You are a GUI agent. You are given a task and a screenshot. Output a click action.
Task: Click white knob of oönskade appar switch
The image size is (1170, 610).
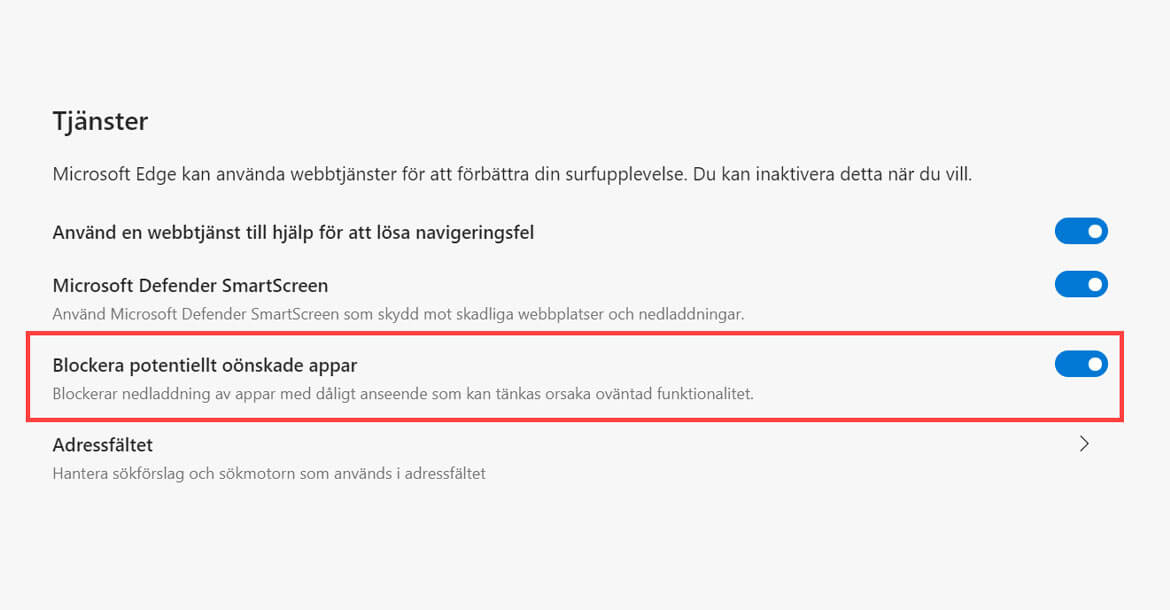coord(1095,364)
